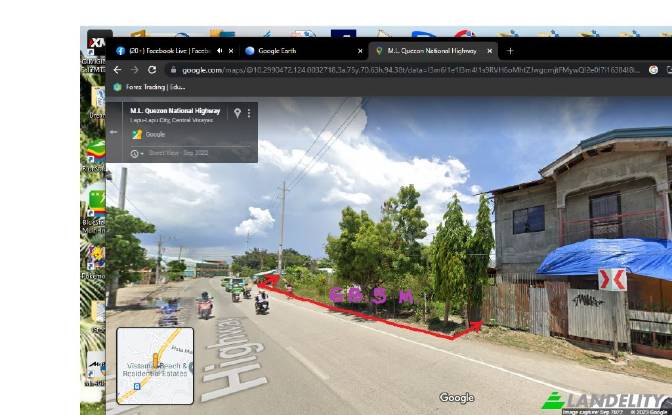This screenshot has width=672, height=415.
Task: Close the Google Earth tab
Action: [360, 50]
